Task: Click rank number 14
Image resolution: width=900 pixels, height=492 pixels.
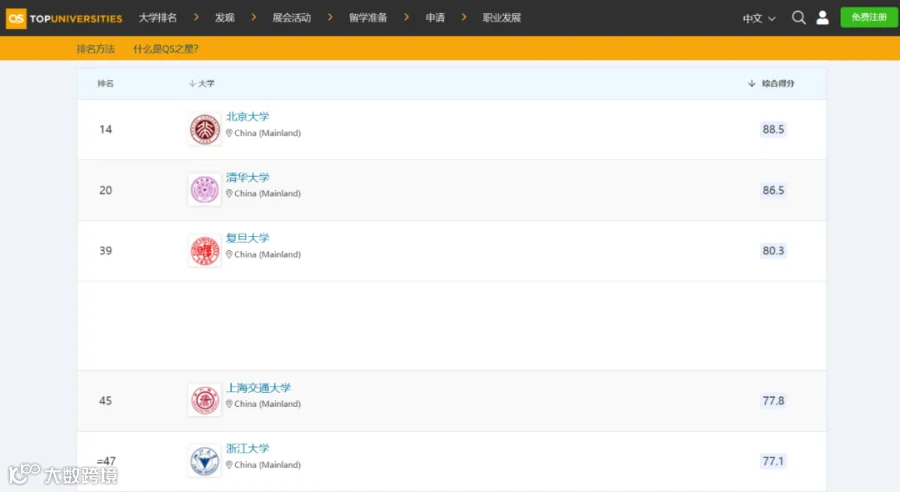Action: coord(106,129)
